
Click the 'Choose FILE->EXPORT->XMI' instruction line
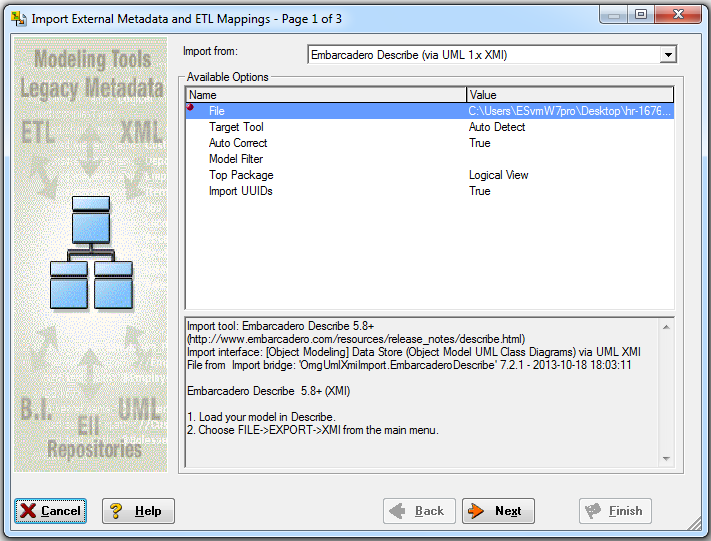click(x=313, y=430)
